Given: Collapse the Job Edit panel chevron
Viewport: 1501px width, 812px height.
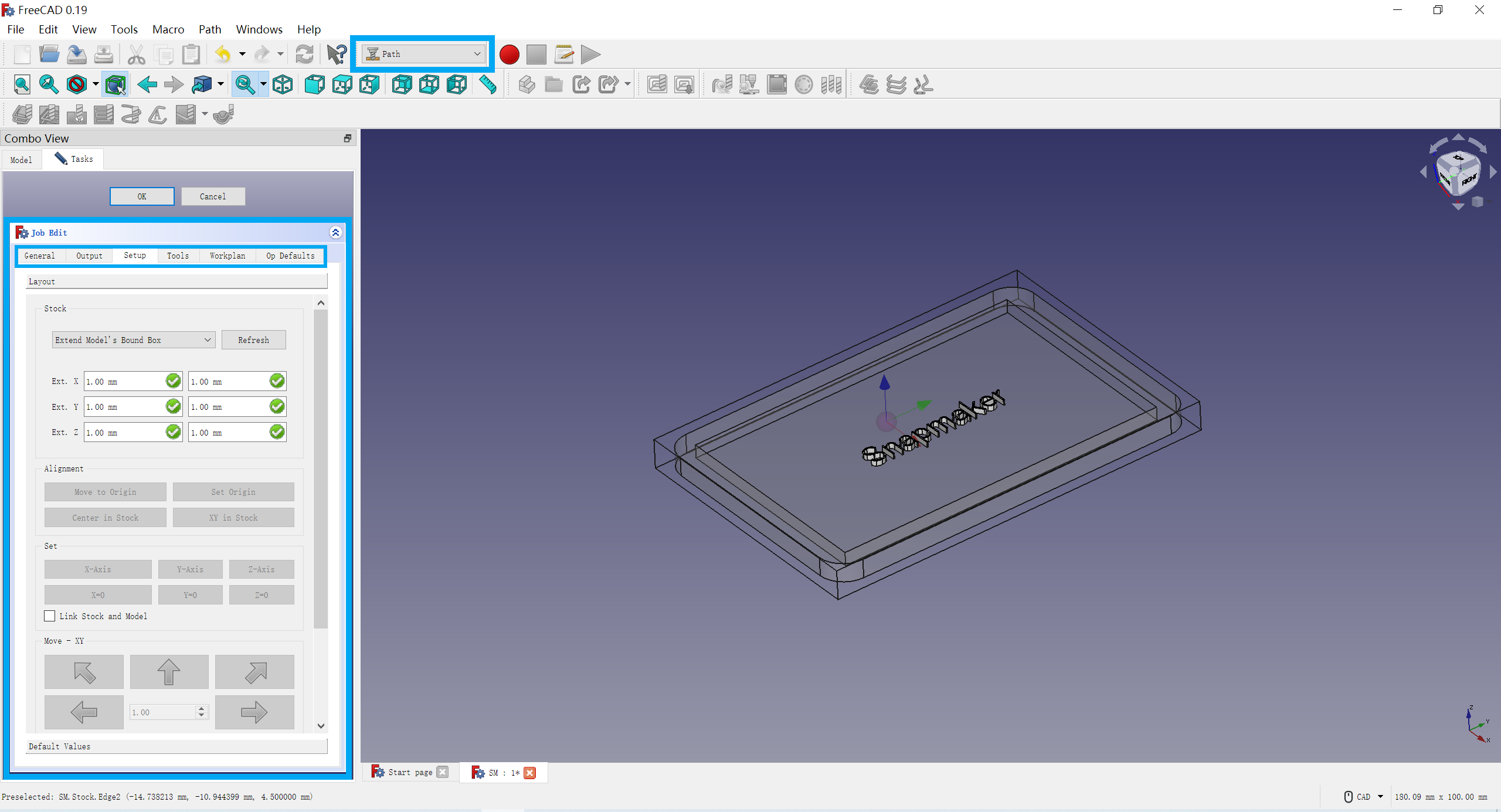Looking at the screenshot, I should pos(335,233).
